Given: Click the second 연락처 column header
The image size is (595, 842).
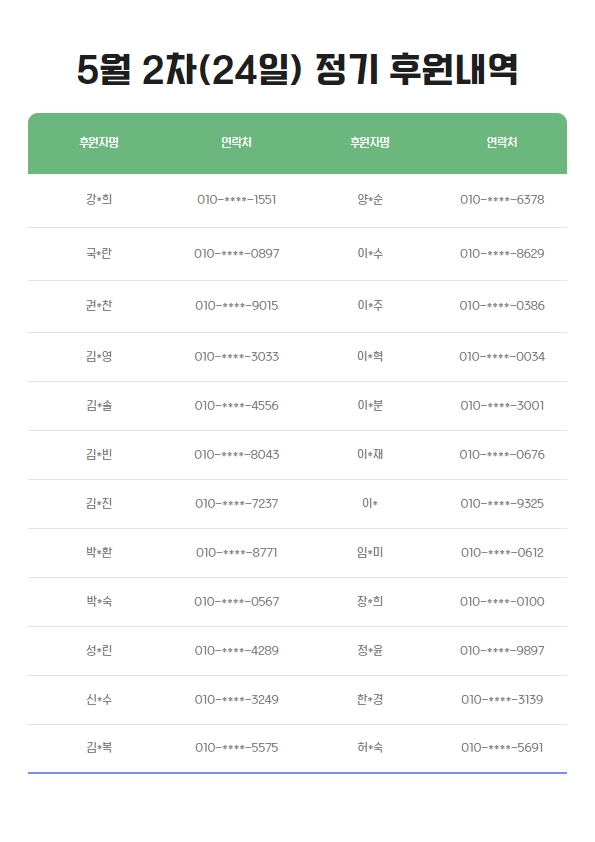Looking at the screenshot, I should tap(502, 142).
